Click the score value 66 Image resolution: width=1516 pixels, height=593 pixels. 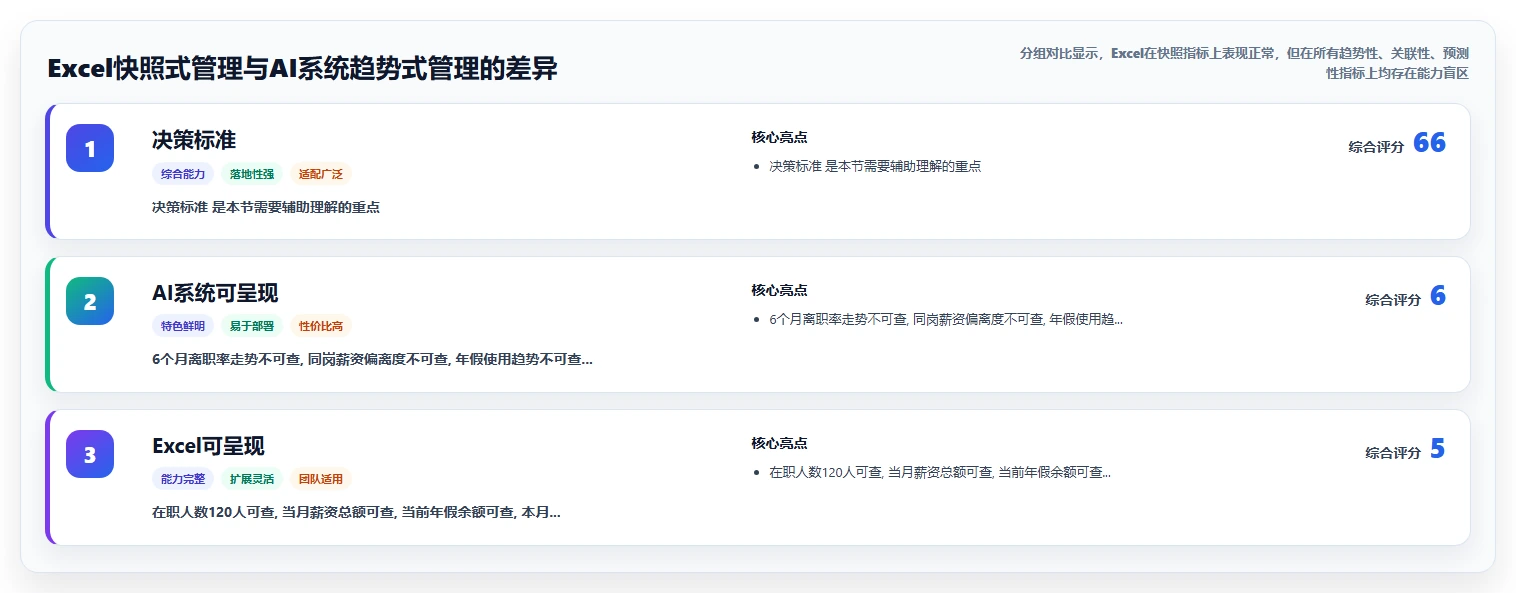(x=1429, y=143)
